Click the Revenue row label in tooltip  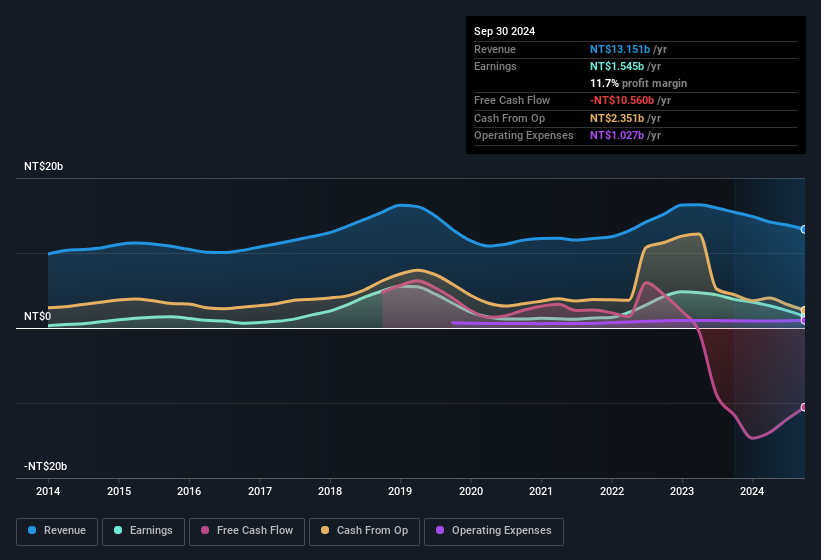pos(495,49)
